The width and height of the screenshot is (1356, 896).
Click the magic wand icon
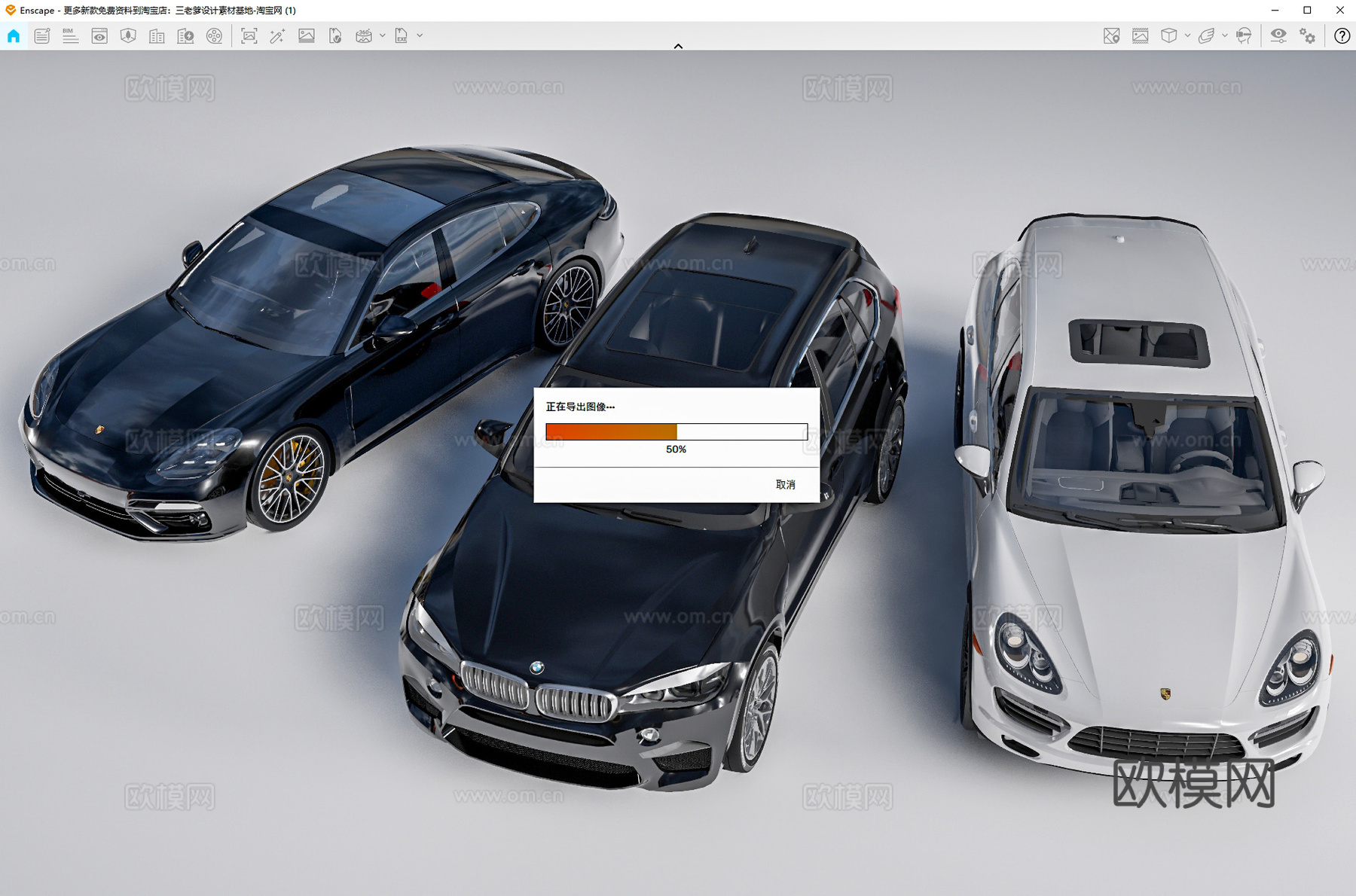(x=277, y=36)
